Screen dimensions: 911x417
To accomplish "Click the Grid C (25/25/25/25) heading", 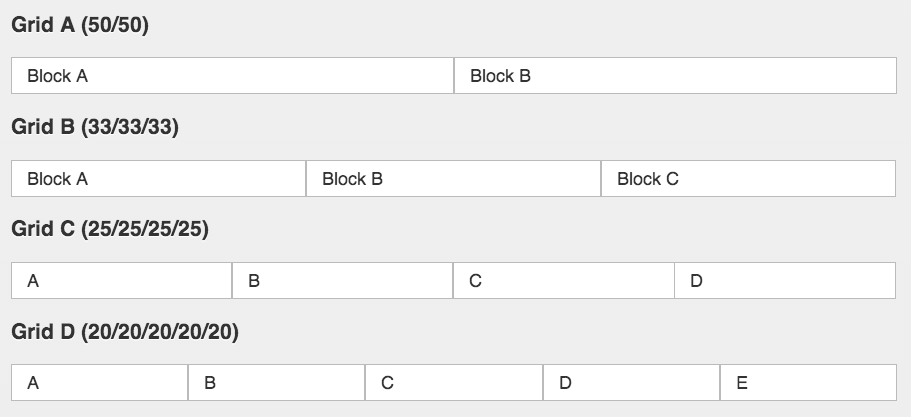I will 110,229.
